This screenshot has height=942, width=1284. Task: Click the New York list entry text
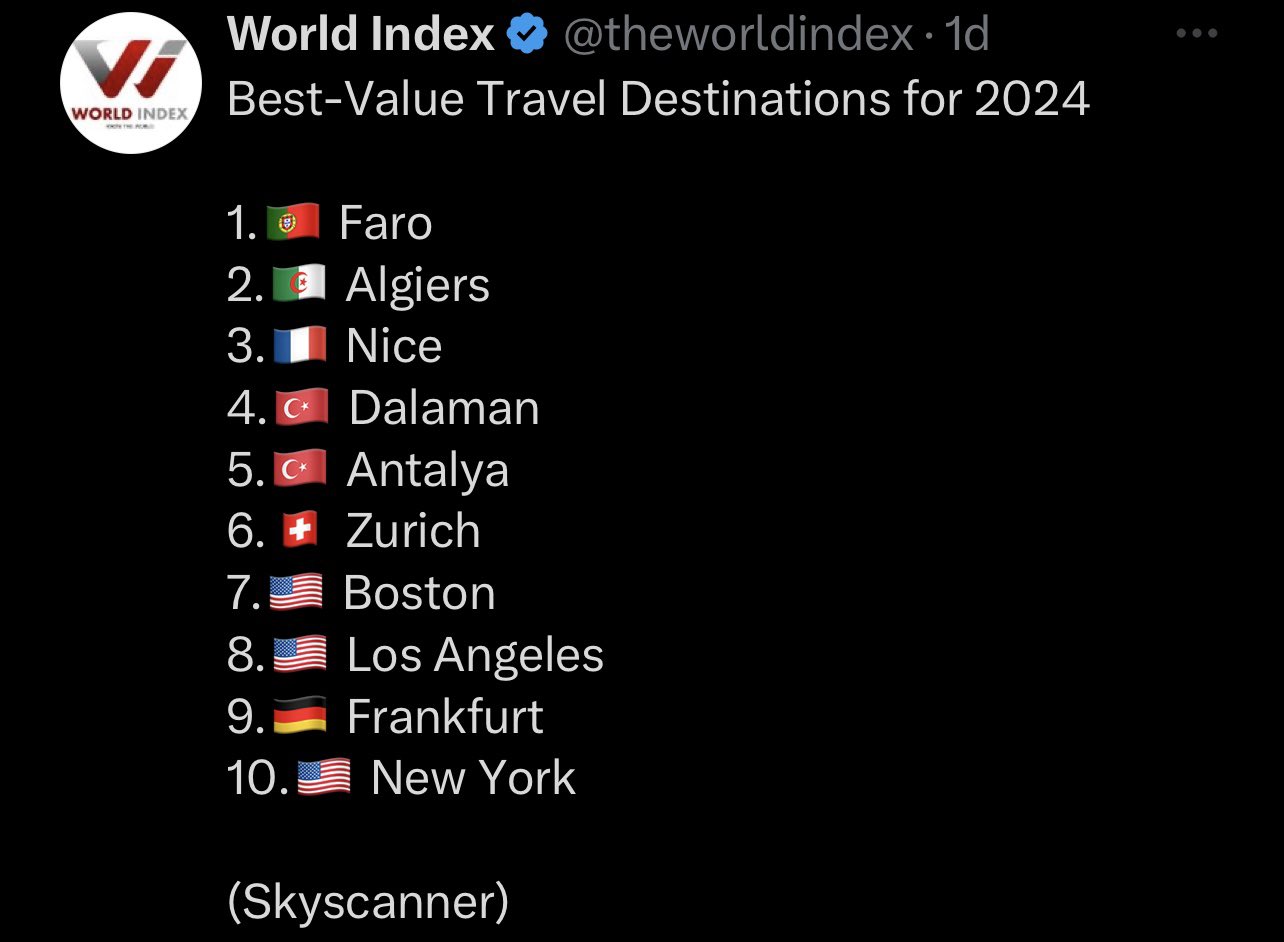point(473,778)
